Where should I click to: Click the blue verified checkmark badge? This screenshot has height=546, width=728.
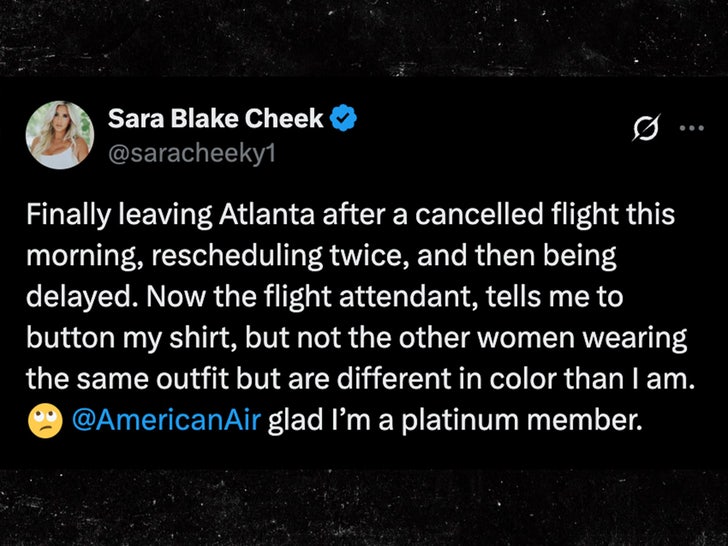coord(344,119)
